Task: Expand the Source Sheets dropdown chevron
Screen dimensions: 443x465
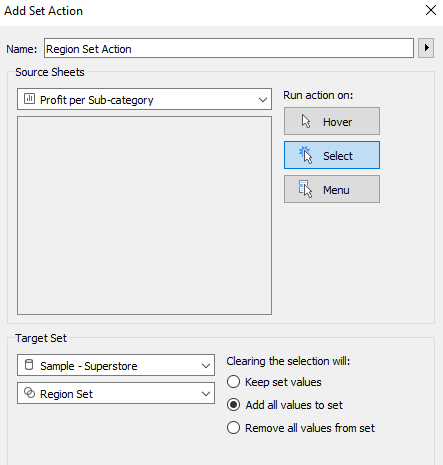Action: (x=263, y=99)
